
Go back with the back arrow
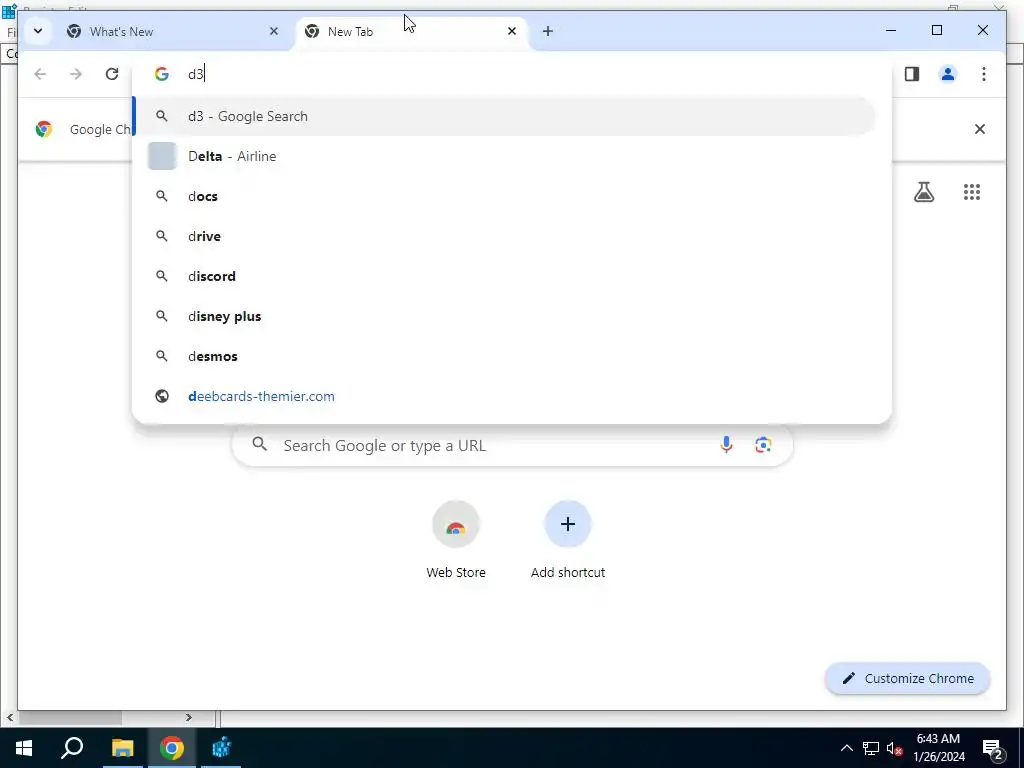[x=40, y=74]
